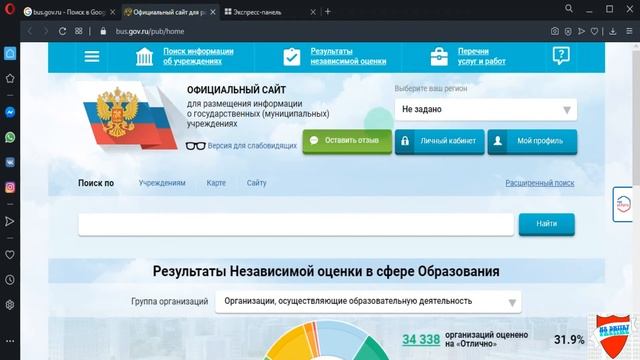This screenshot has height=360, width=640.
Task: Select search by 'Сайту'
Action: point(256,183)
